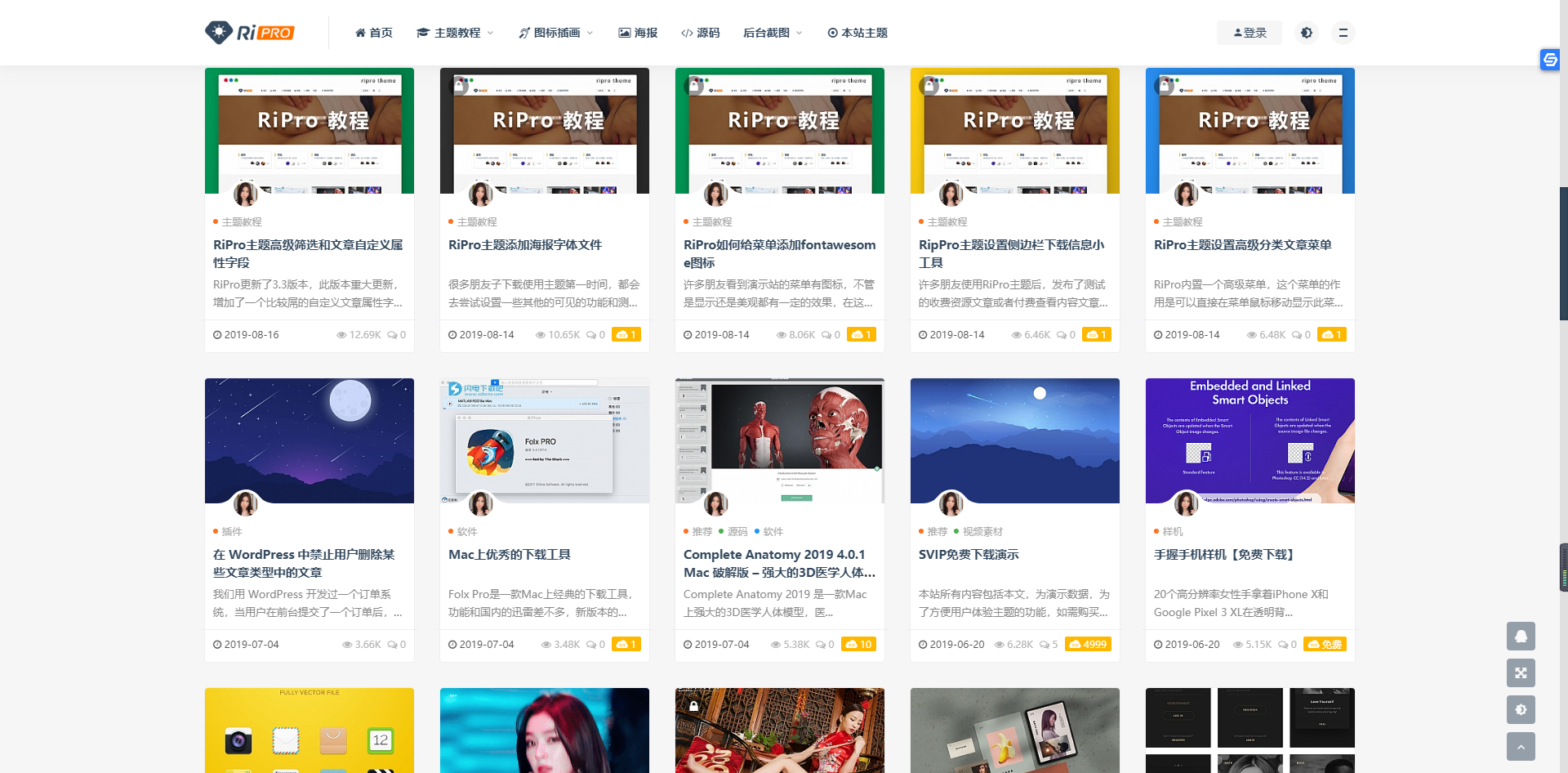Open the 源码 menu item

700,33
